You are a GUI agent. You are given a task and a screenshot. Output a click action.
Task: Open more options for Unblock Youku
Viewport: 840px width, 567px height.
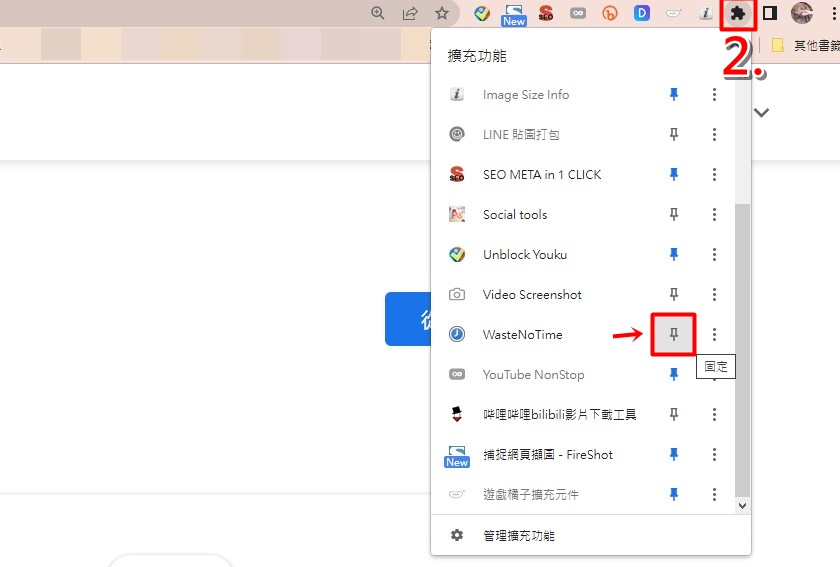pyautogui.click(x=714, y=254)
